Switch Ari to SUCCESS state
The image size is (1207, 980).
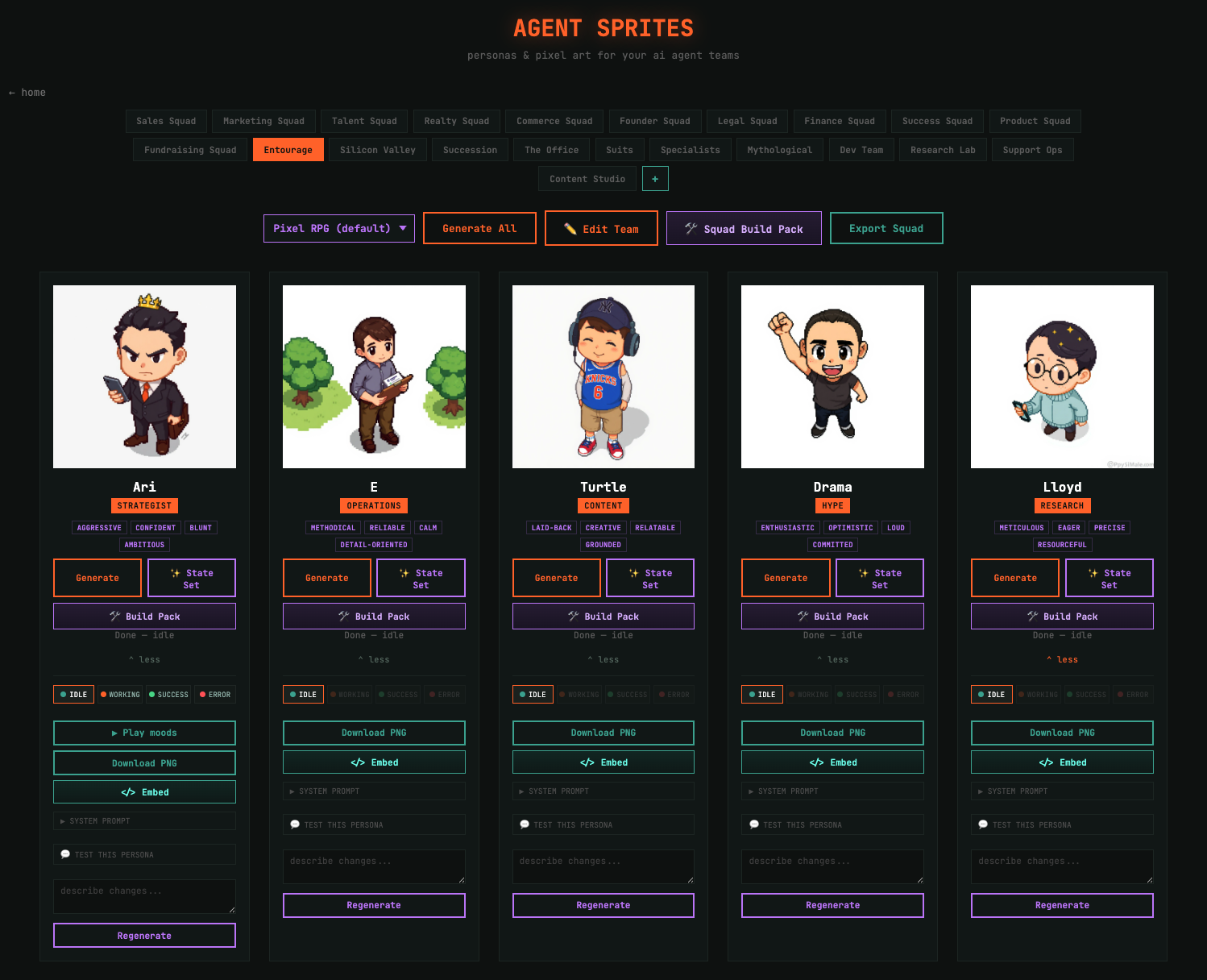pos(168,694)
